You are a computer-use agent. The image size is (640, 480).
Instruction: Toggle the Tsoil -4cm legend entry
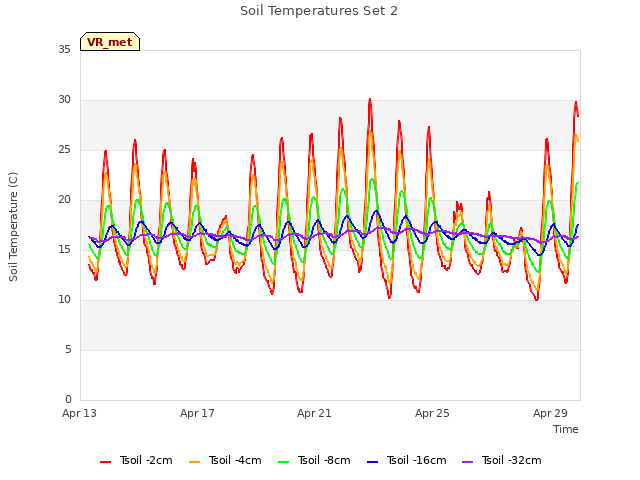click(x=225, y=460)
